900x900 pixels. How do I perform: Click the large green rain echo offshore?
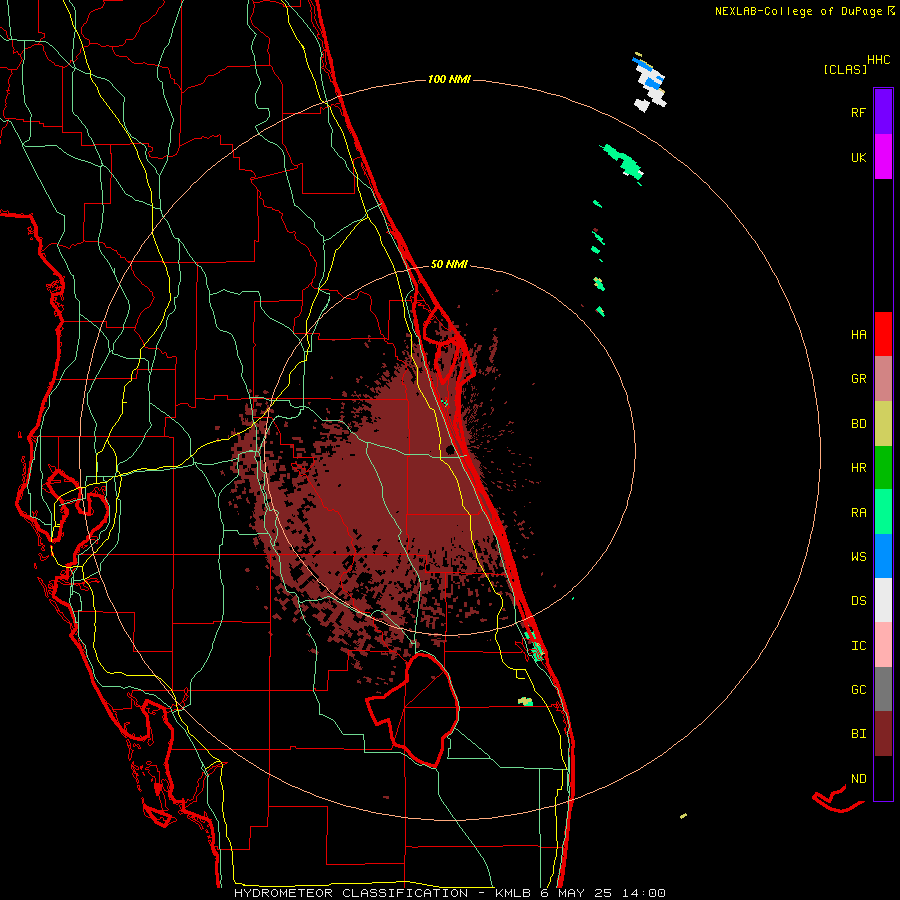point(623,162)
